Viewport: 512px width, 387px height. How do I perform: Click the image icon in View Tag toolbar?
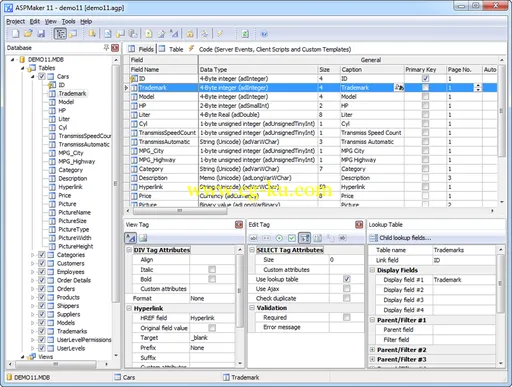point(143,238)
